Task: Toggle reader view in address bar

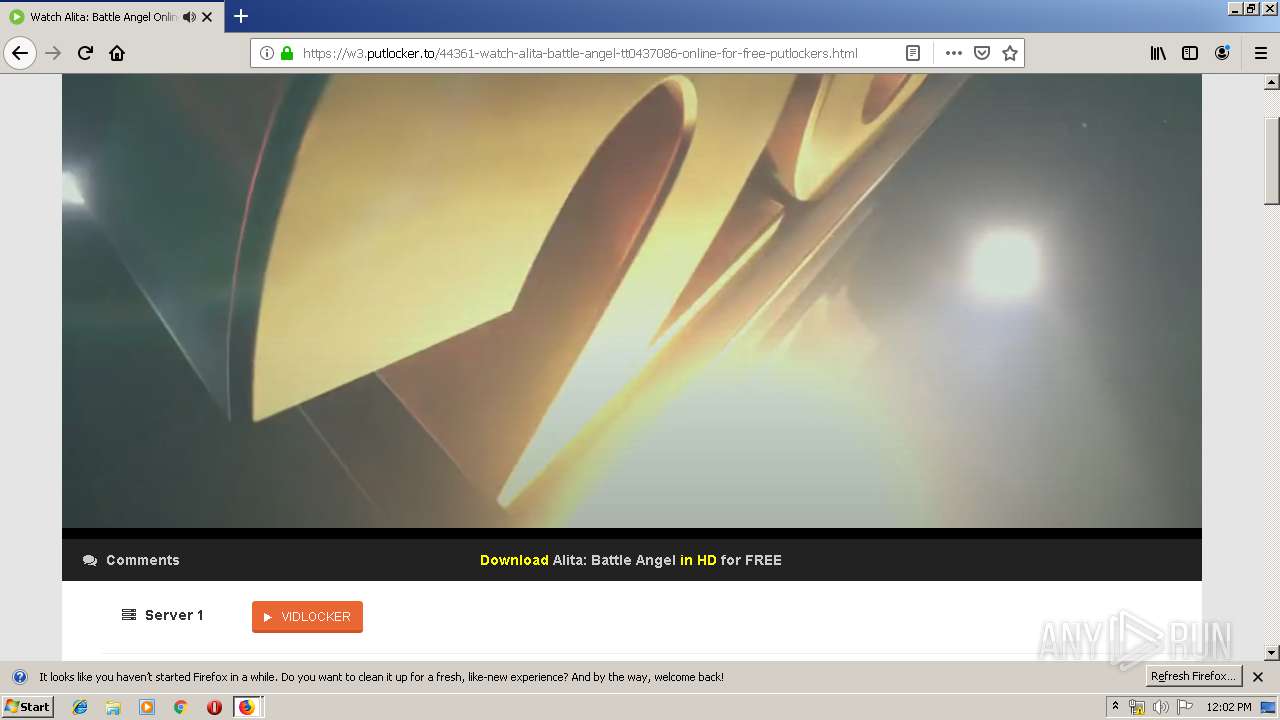Action: 913,53
